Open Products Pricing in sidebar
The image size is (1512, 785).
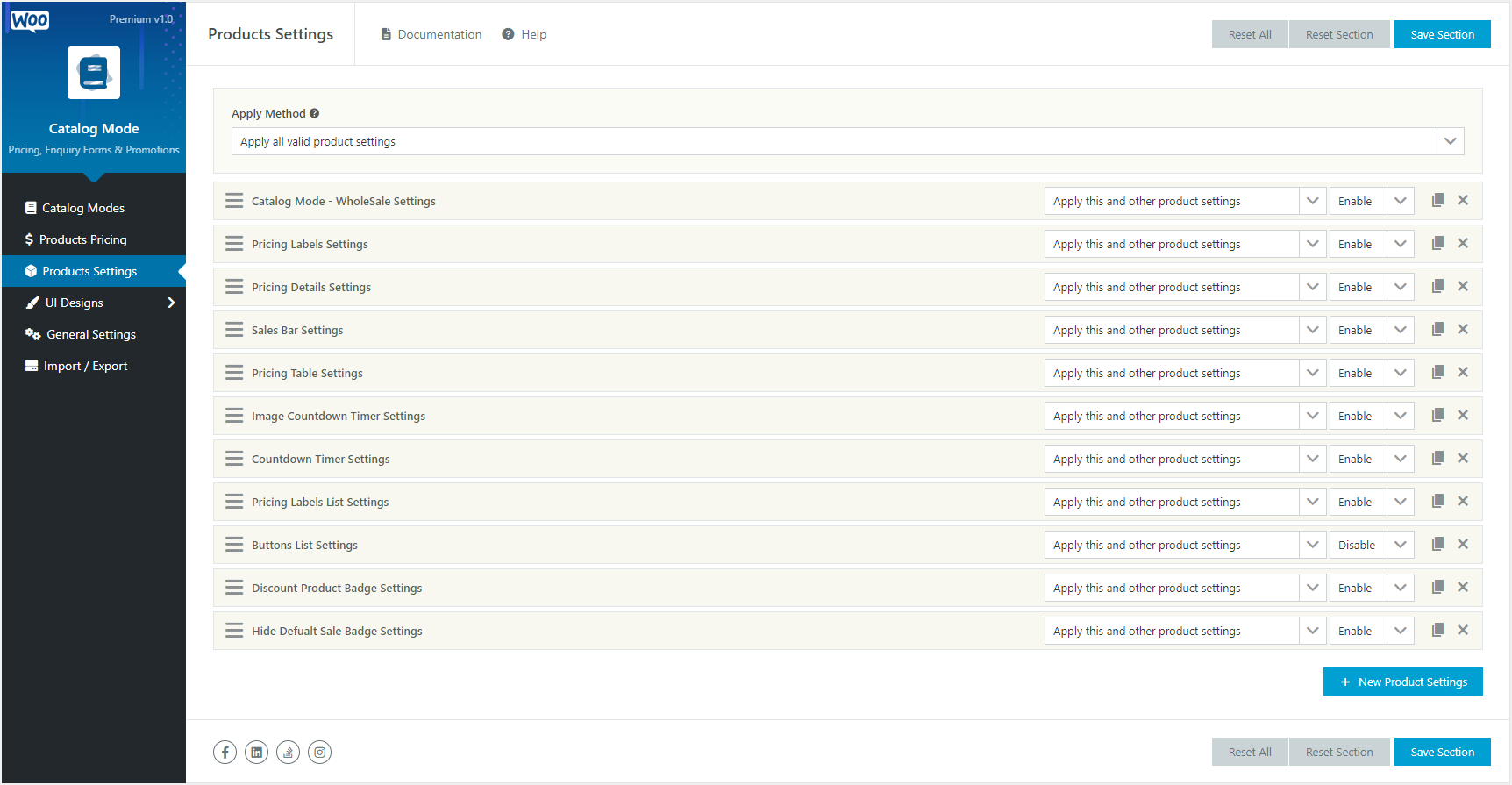click(93, 239)
